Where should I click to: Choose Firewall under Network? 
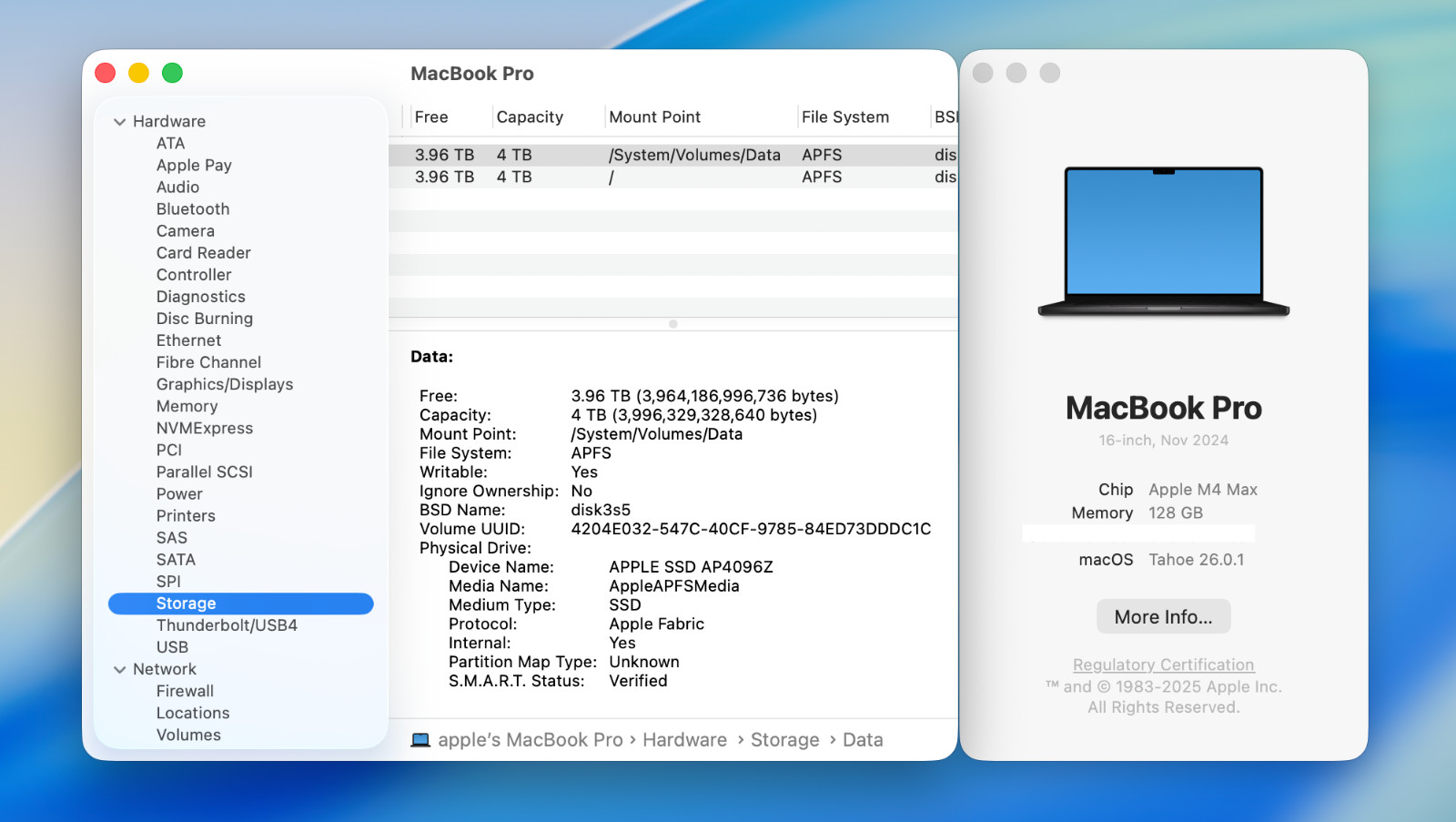(x=185, y=691)
